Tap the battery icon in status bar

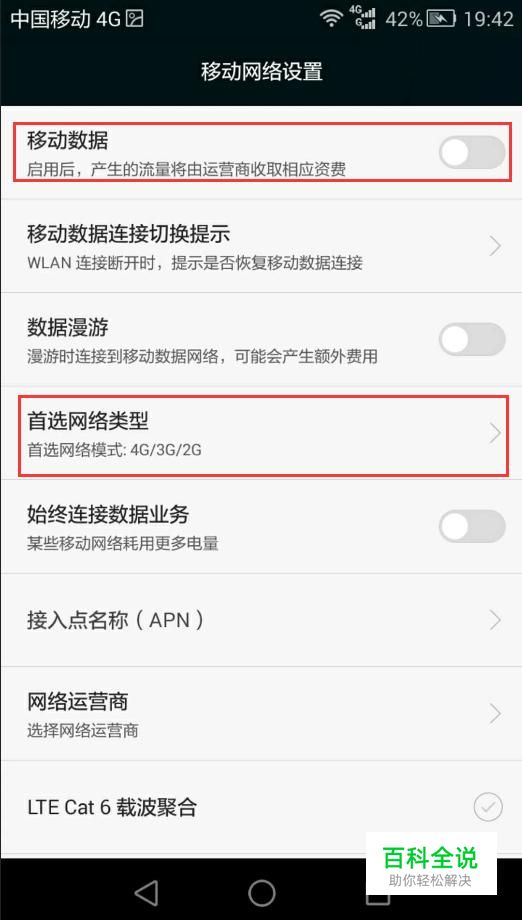click(x=442, y=19)
